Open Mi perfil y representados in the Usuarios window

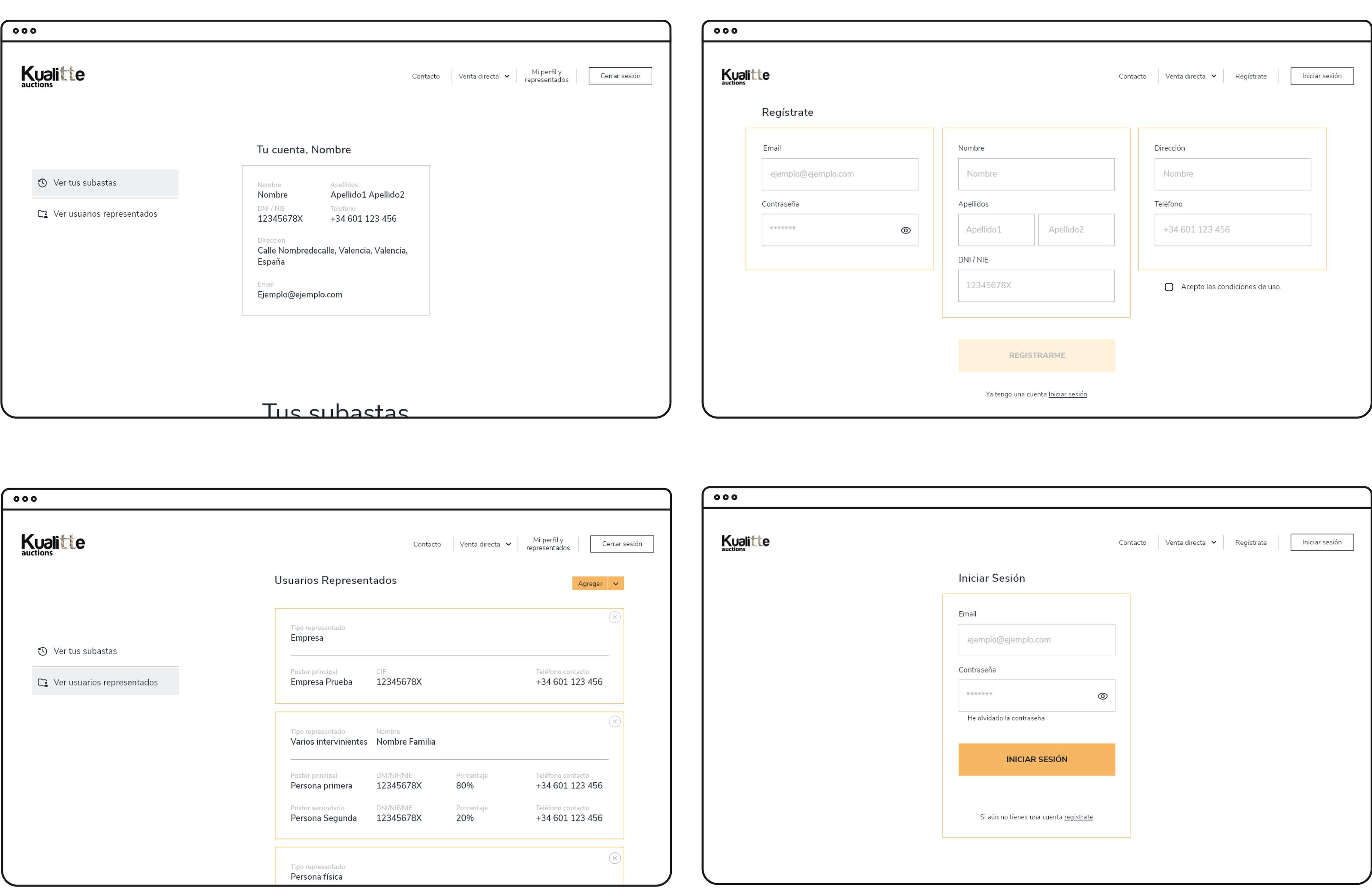[548, 544]
